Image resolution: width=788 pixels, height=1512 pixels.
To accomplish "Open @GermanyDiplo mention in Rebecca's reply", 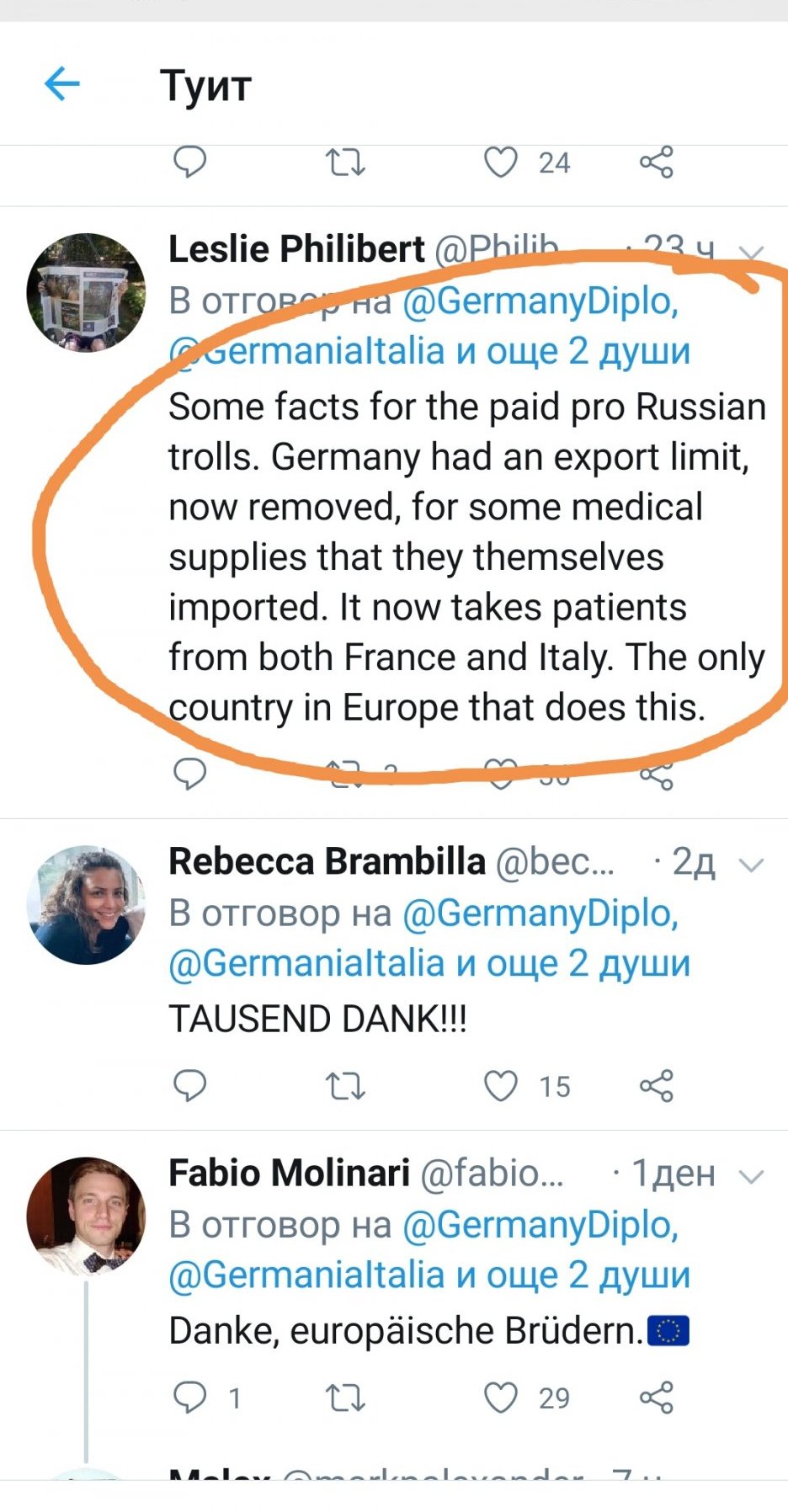I will pos(540,913).
